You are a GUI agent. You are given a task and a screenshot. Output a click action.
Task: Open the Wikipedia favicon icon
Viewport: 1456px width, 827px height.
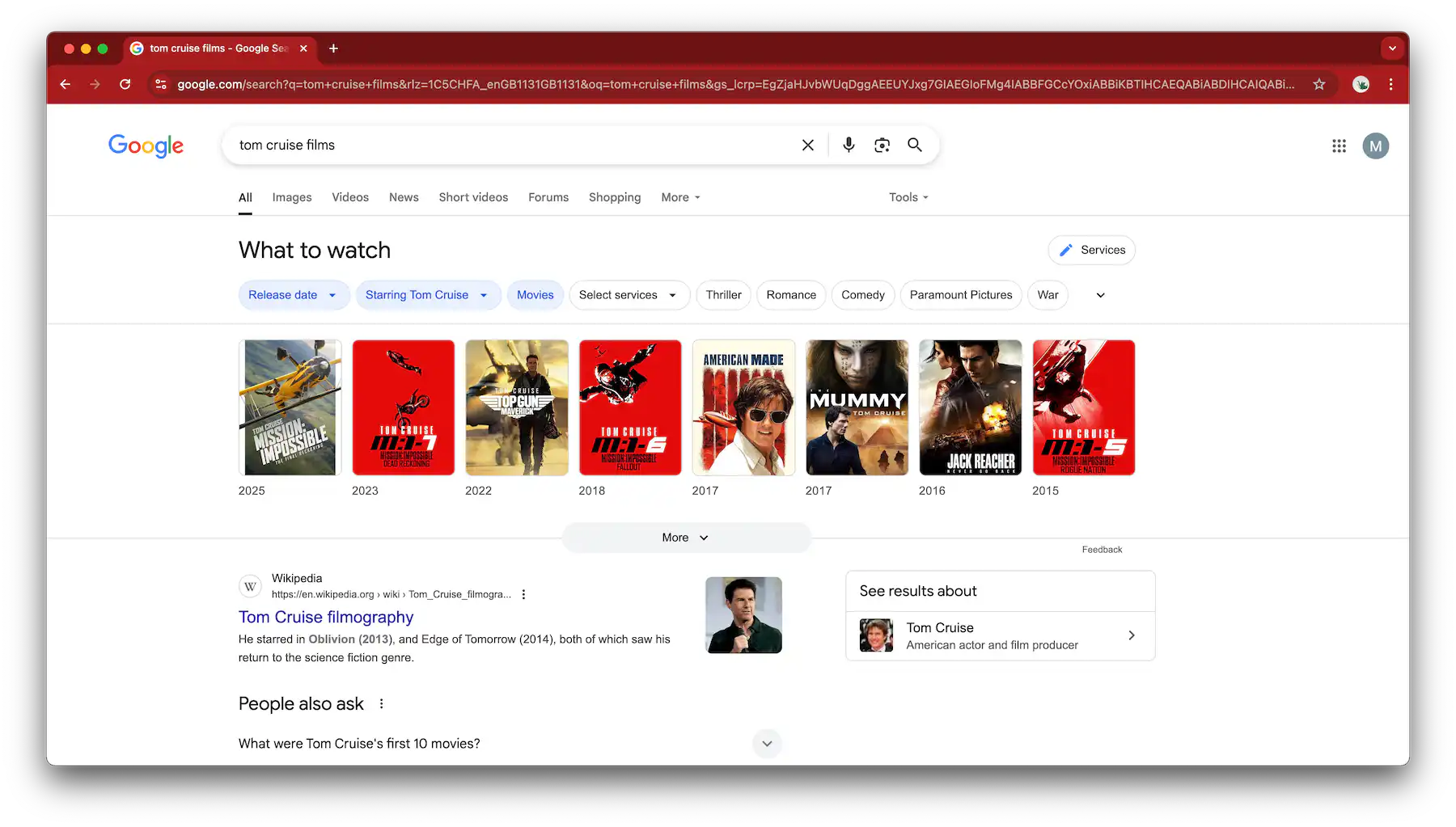pyautogui.click(x=251, y=586)
